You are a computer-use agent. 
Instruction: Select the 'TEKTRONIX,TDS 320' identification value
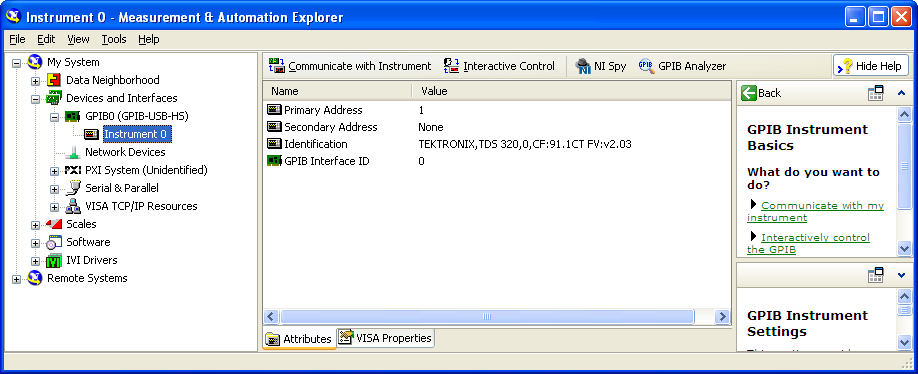click(525, 144)
